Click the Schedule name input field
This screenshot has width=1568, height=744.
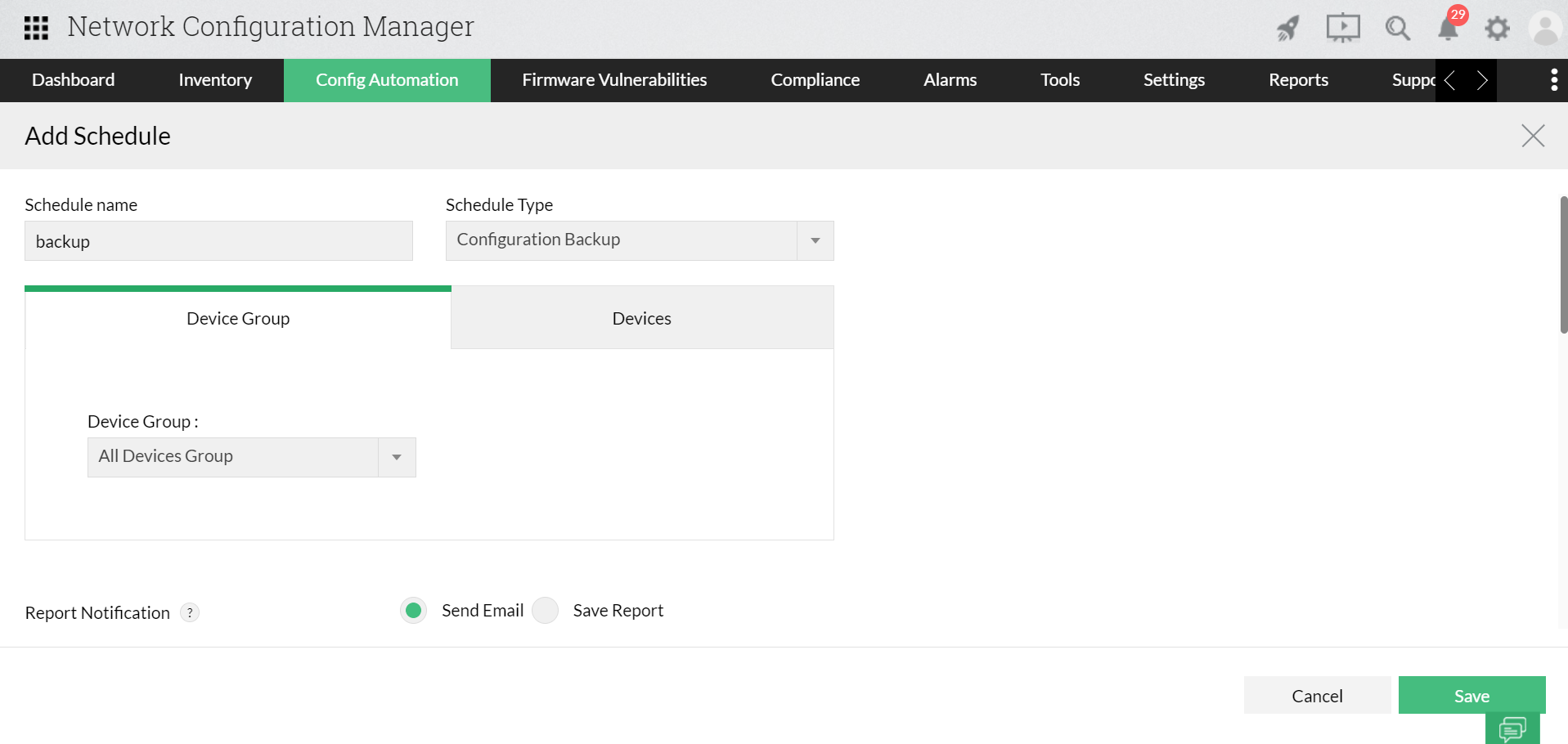[218, 241]
